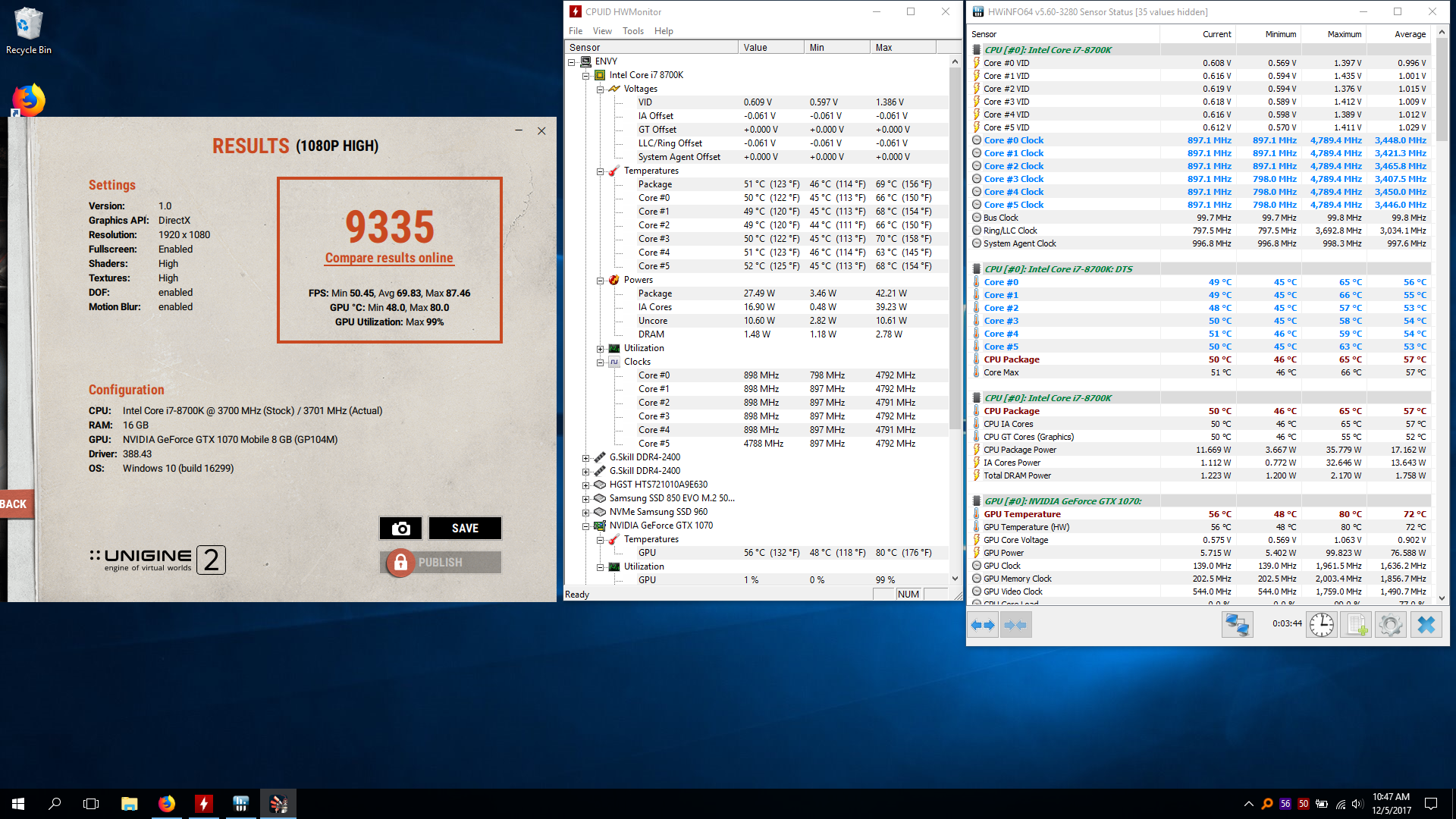Click the tray temperature icon showing 50

coord(1304,804)
